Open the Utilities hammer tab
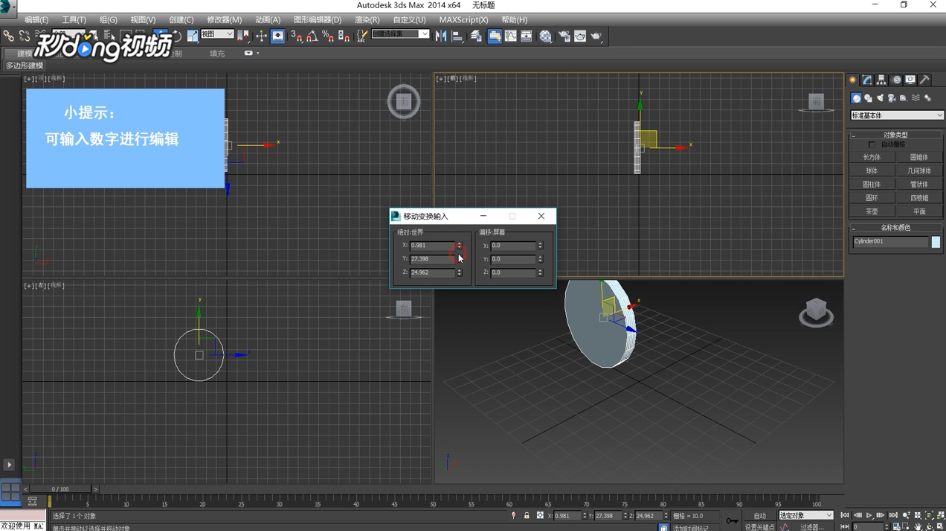This screenshot has height=531, width=946. pyautogui.click(x=925, y=80)
